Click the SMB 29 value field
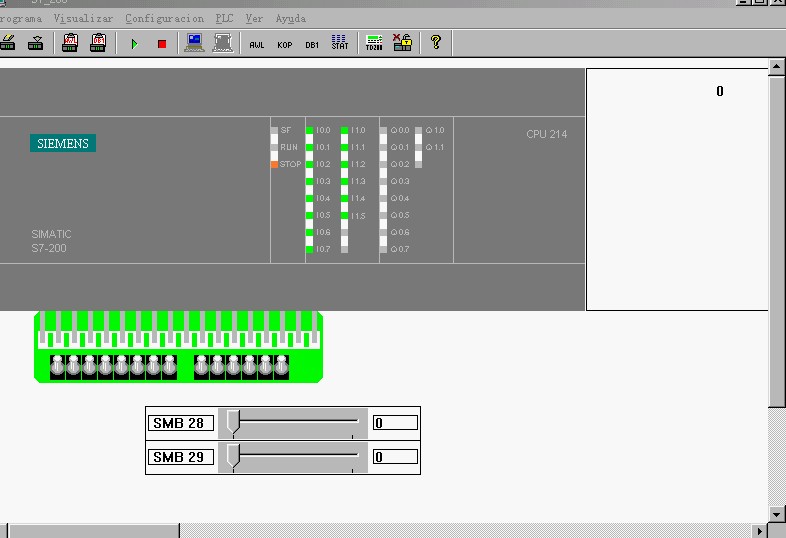The image size is (786, 538). pyautogui.click(x=395, y=457)
